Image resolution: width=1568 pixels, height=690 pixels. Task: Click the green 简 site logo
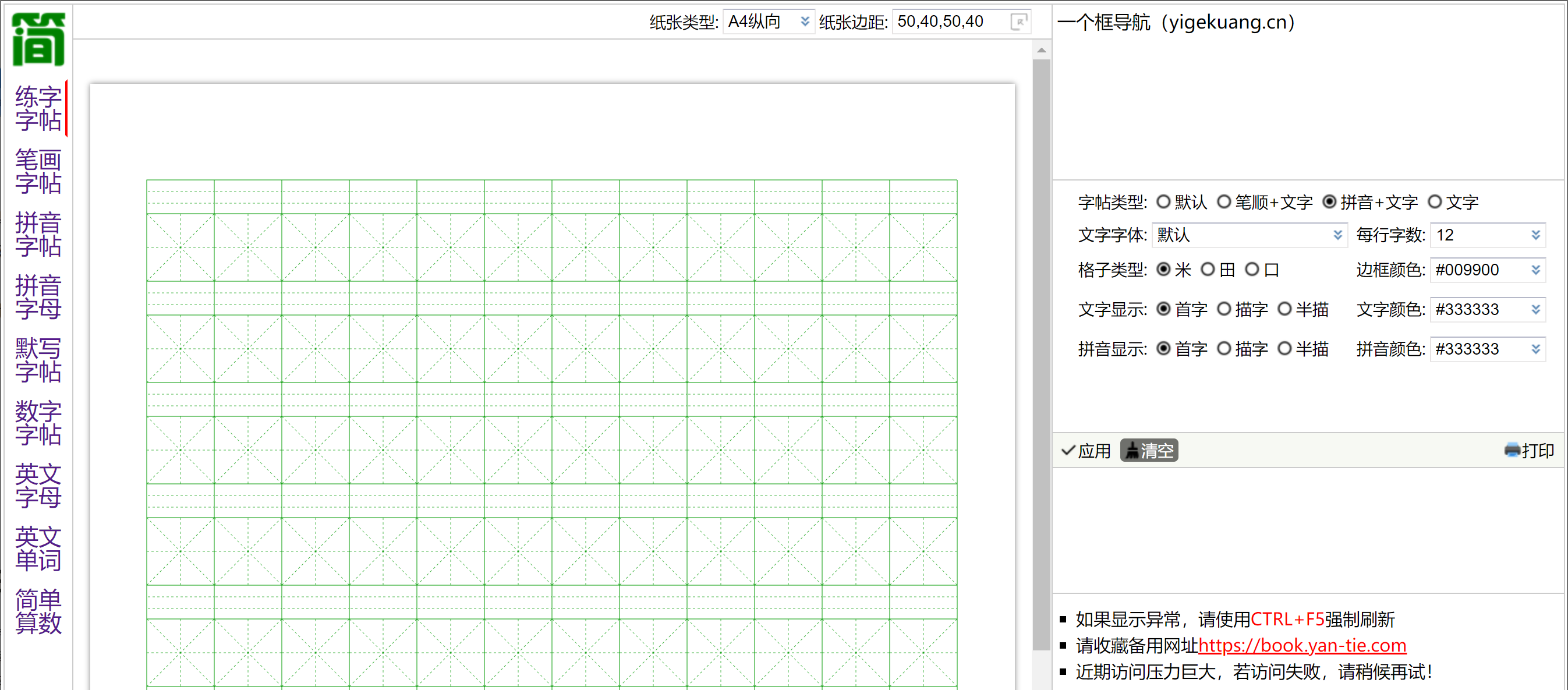(38, 40)
